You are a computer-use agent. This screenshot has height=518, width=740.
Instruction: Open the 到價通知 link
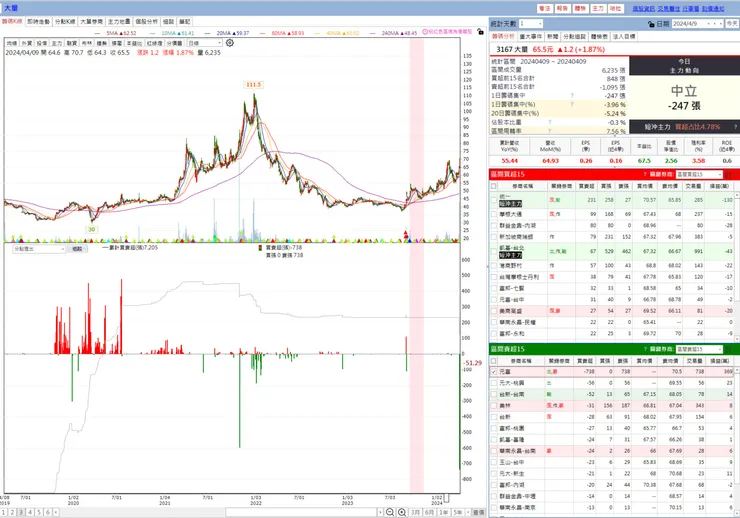click(x=713, y=8)
